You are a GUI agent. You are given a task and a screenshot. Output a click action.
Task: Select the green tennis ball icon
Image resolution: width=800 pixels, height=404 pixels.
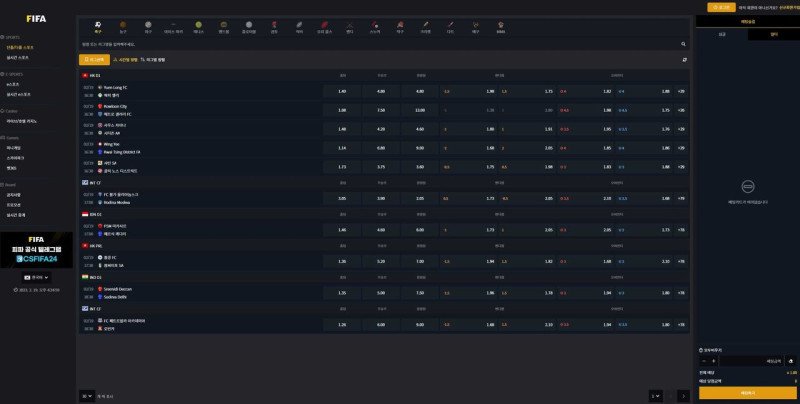pos(198,24)
